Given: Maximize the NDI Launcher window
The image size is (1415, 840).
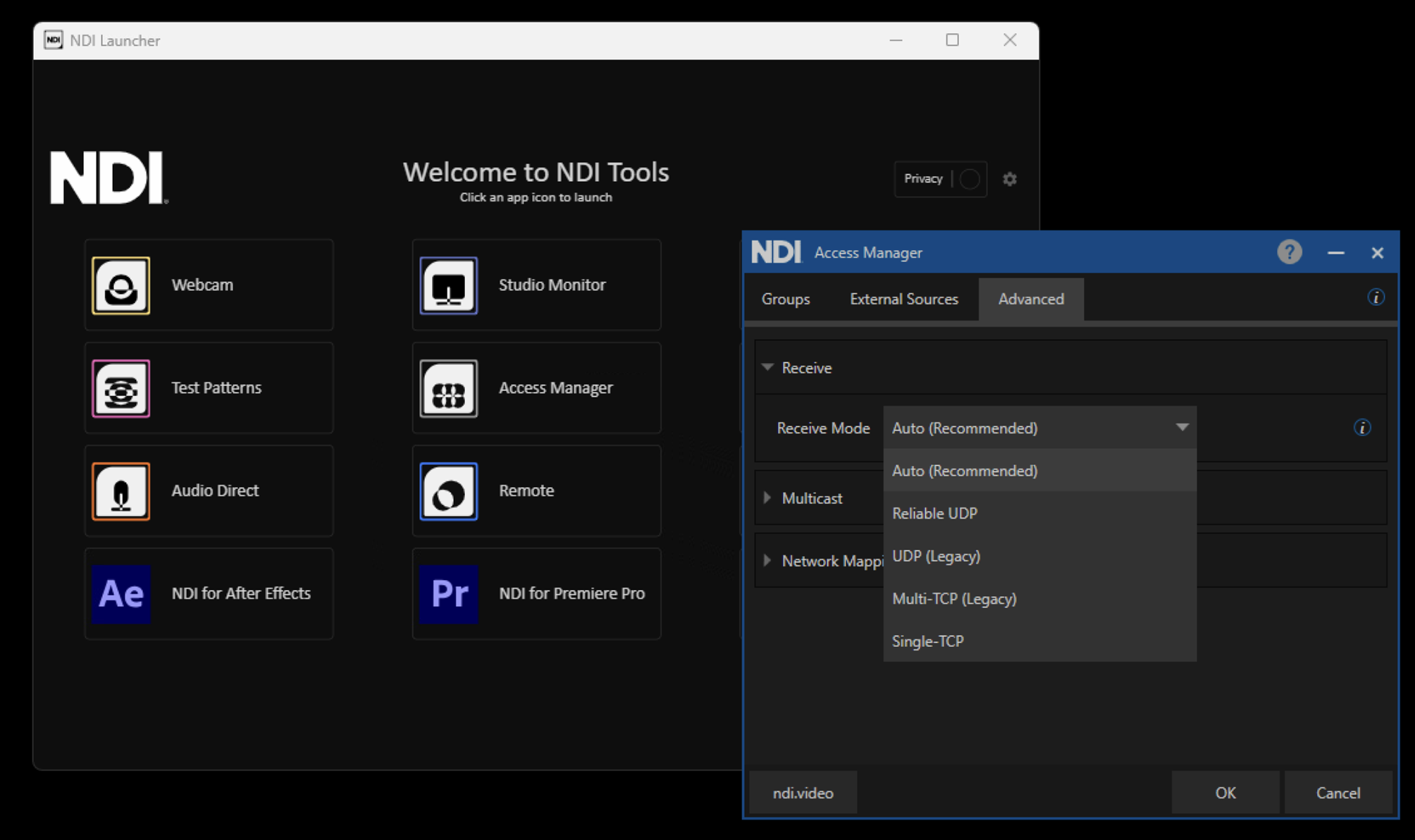Looking at the screenshot, I should pyautogui.click(x=952, y=40).
